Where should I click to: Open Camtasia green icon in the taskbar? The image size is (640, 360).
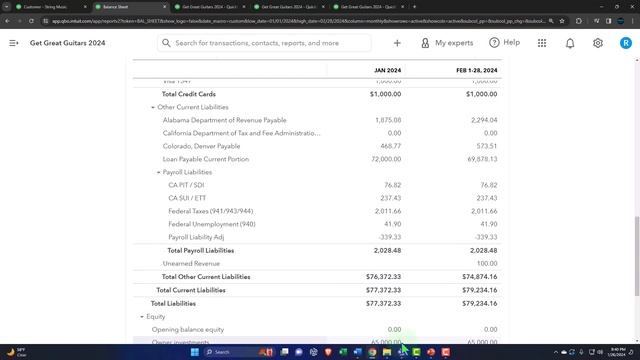pos(416,352)
